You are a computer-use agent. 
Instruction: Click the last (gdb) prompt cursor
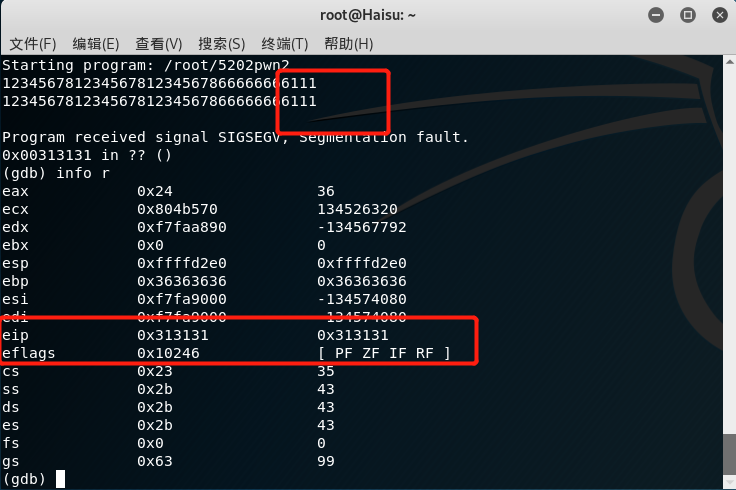[x=60, y=479]
